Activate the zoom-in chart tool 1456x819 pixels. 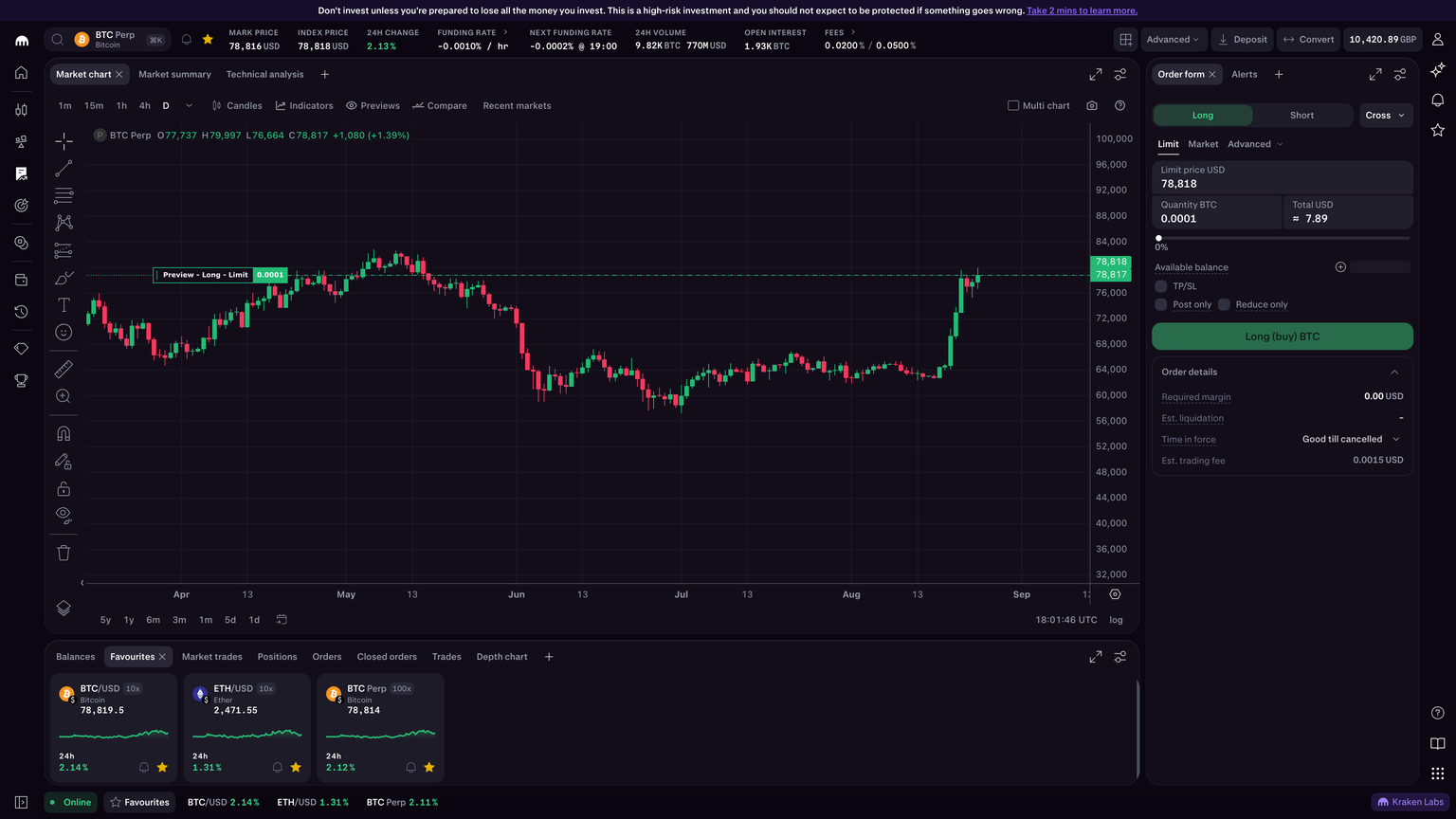pyautogui.click(x=64, y=396)
